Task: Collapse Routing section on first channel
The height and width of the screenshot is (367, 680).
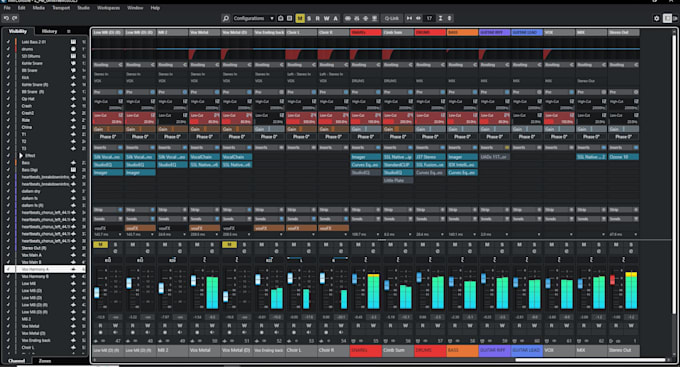Action: click(x=107, y=65)
